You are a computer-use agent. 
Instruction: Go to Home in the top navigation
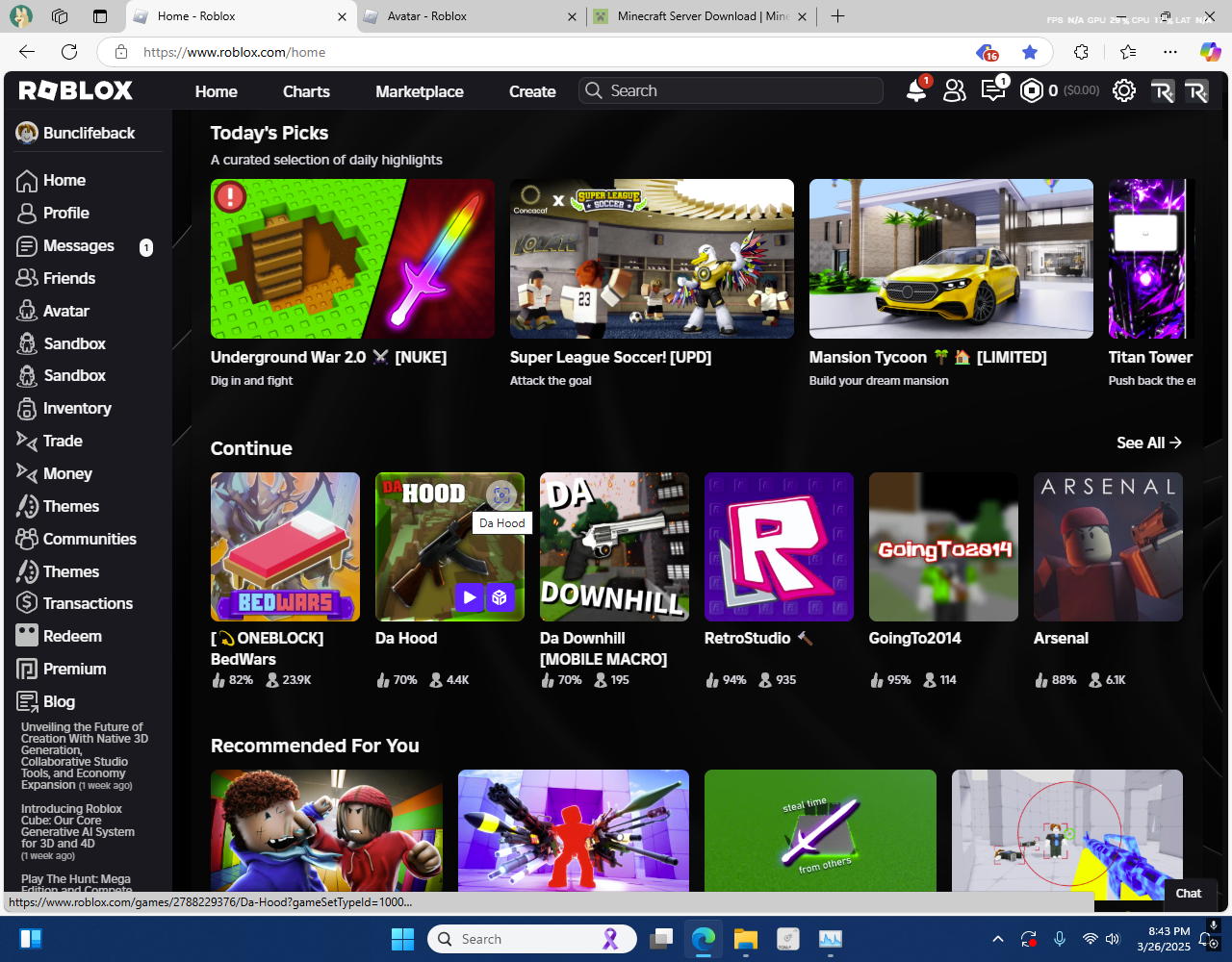click(217, 91)
